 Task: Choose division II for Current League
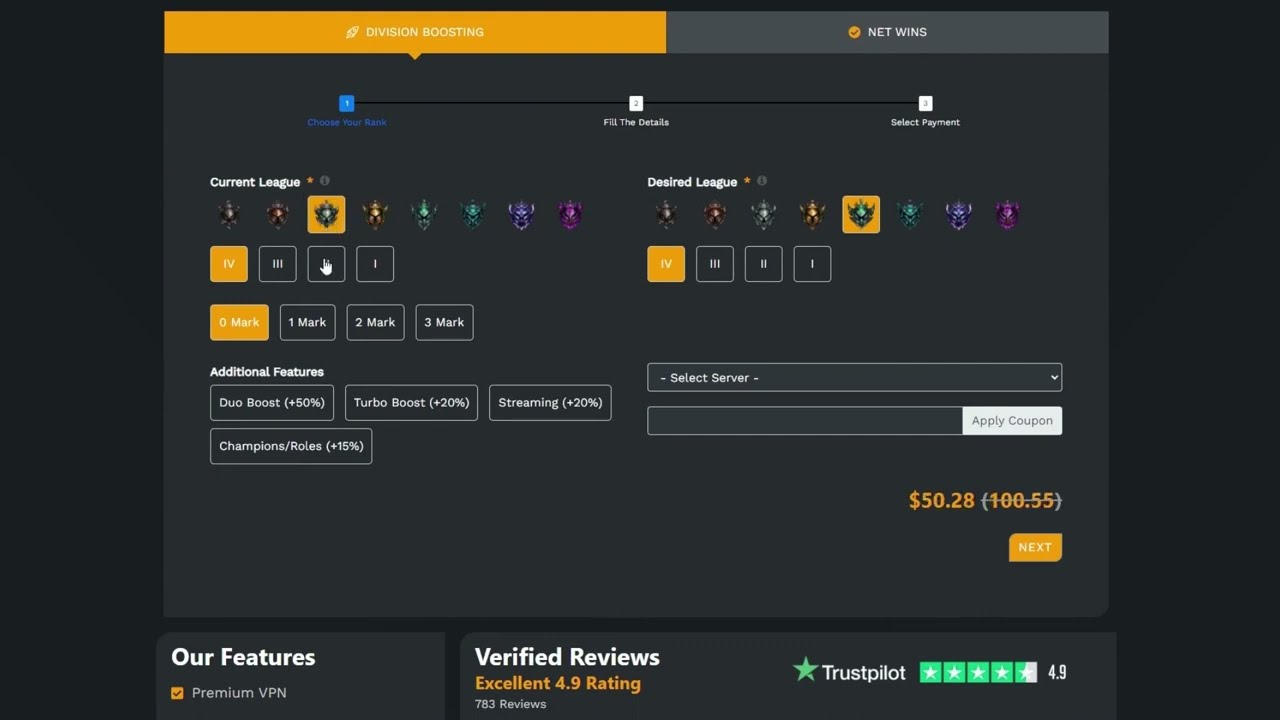click(326, 264)
